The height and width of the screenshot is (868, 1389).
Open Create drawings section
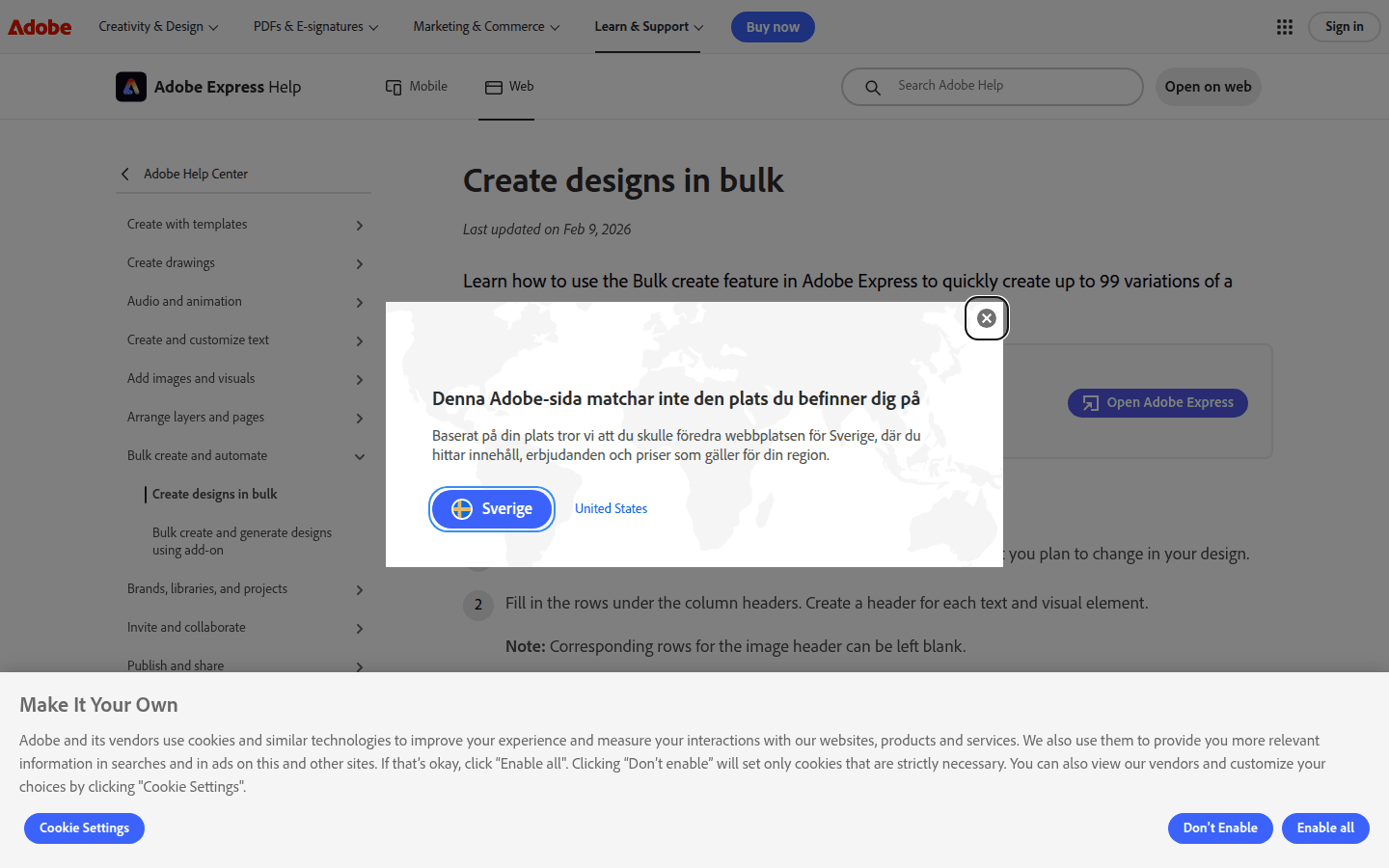tap(171, 263)
